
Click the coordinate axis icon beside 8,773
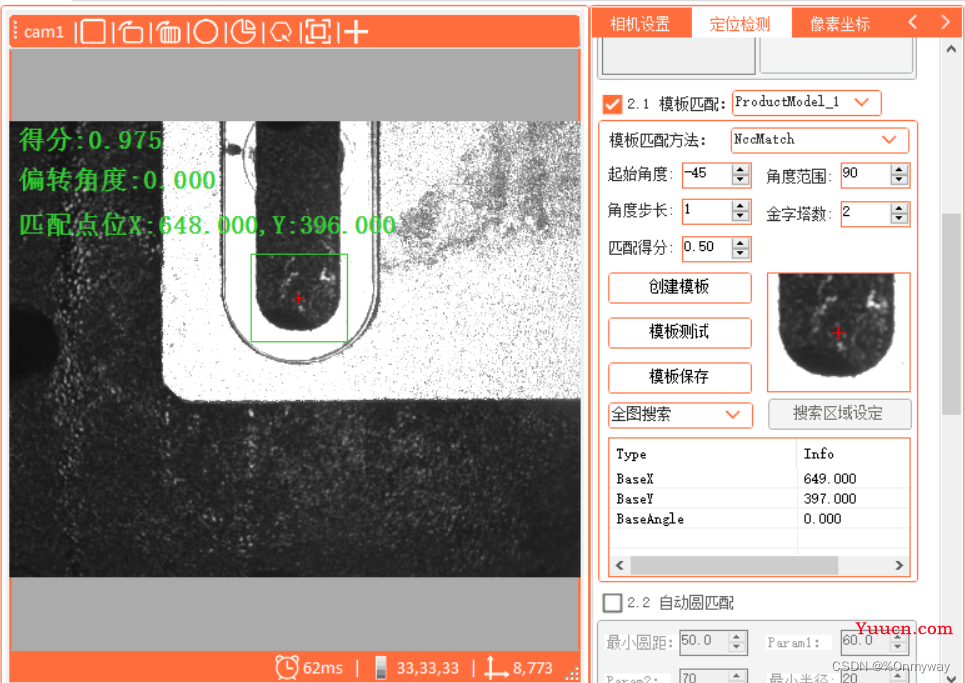click(495, 668)
